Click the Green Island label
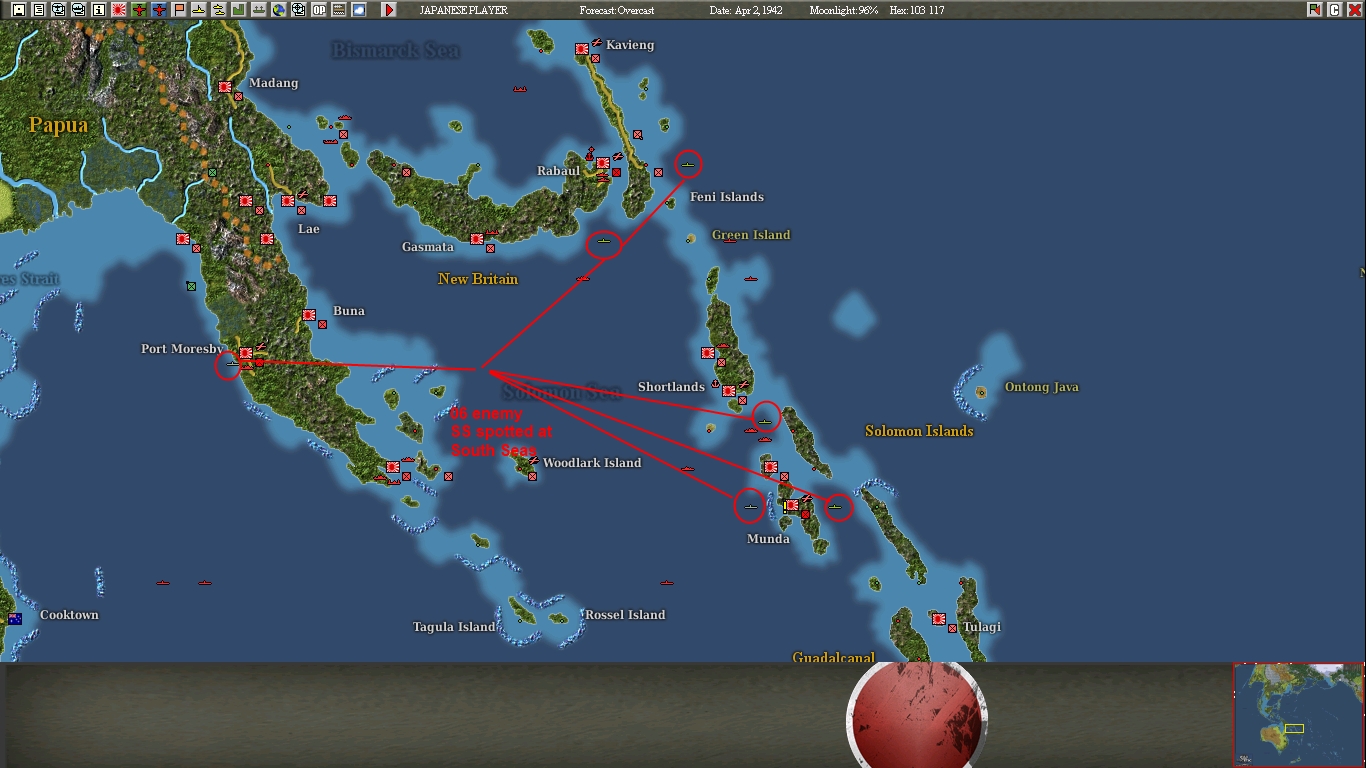The width and height of the screenshot is (1366, 768). [751, 235]
